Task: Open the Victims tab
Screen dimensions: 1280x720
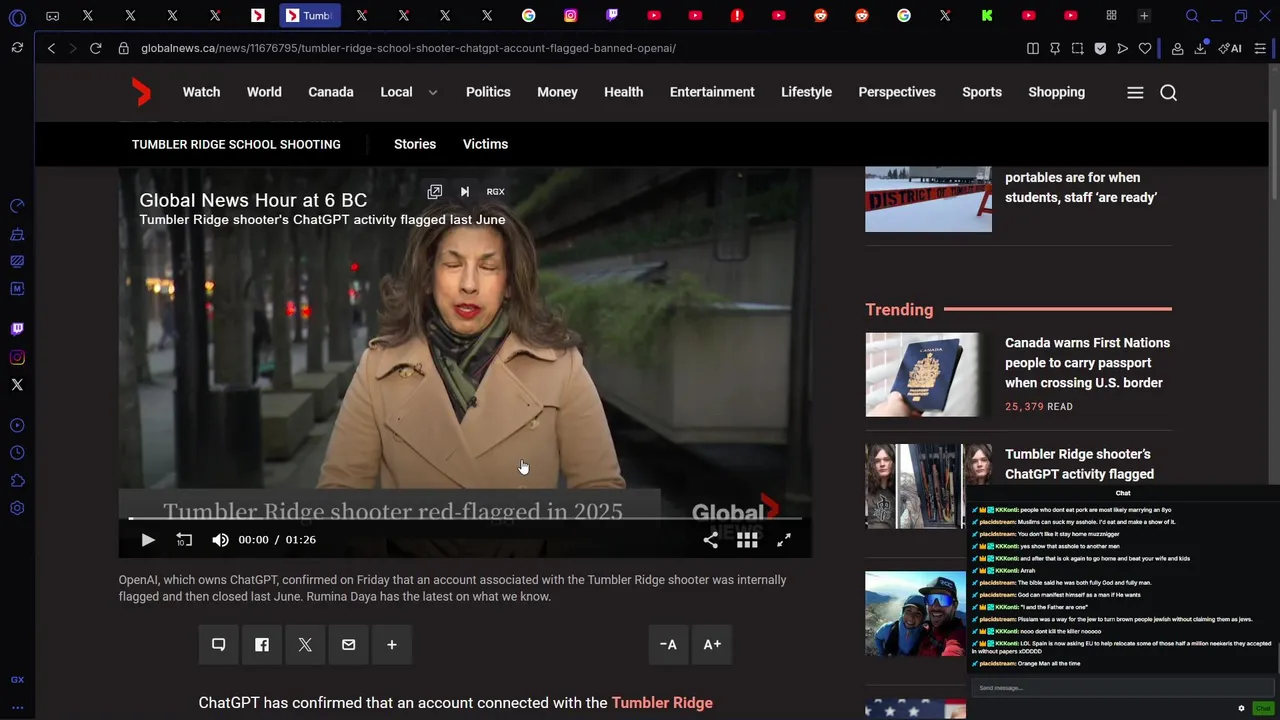Action: tap(485, 144)
